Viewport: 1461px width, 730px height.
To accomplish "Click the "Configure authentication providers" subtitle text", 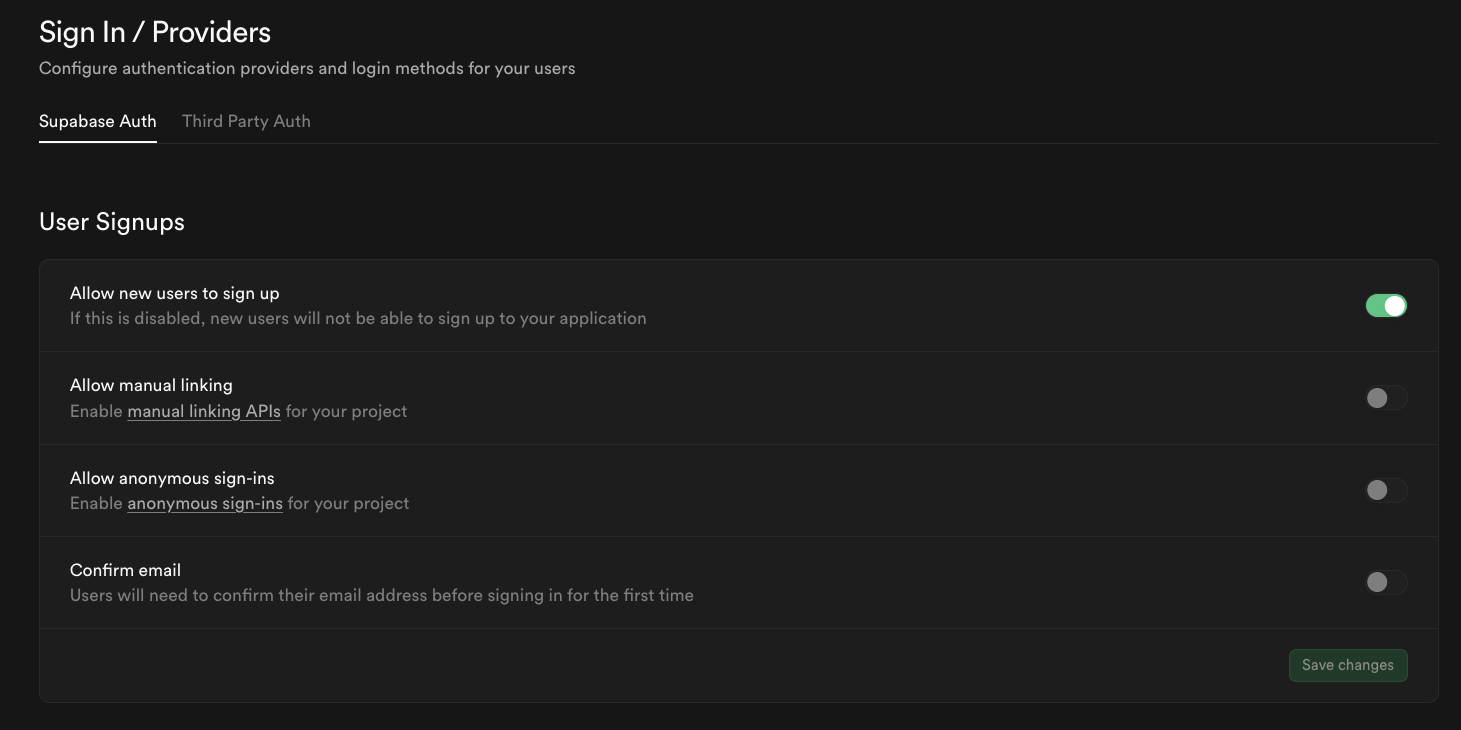I will coord(307,69).
